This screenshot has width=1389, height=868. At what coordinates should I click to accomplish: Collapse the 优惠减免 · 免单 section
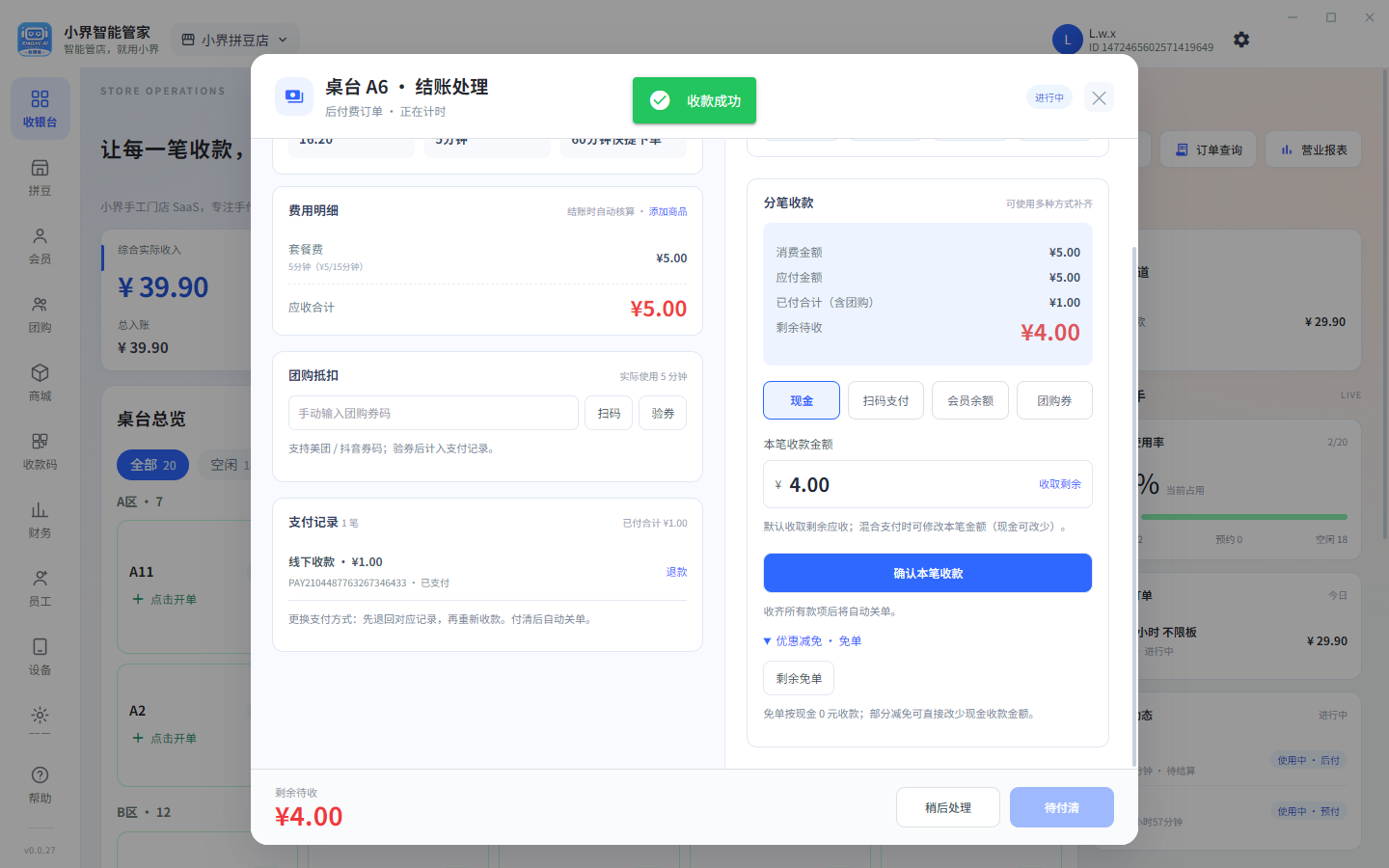(812, 641)
